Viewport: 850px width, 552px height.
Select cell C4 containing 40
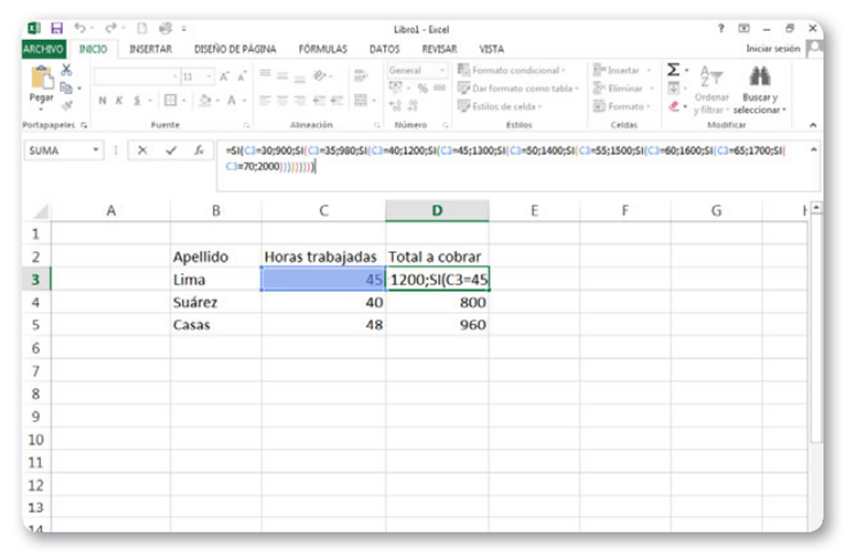(323, 302)
